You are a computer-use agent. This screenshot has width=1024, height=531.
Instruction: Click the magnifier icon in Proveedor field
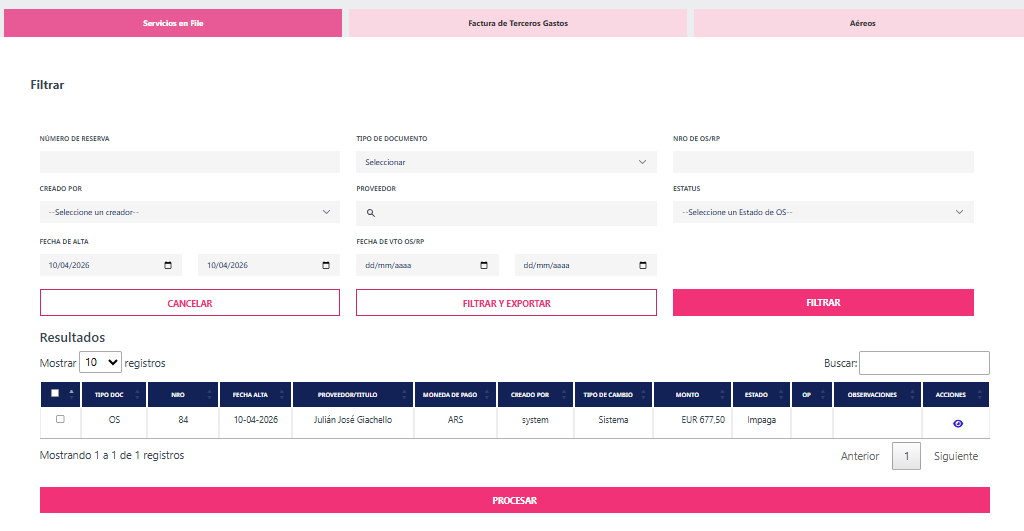[370, 213]
